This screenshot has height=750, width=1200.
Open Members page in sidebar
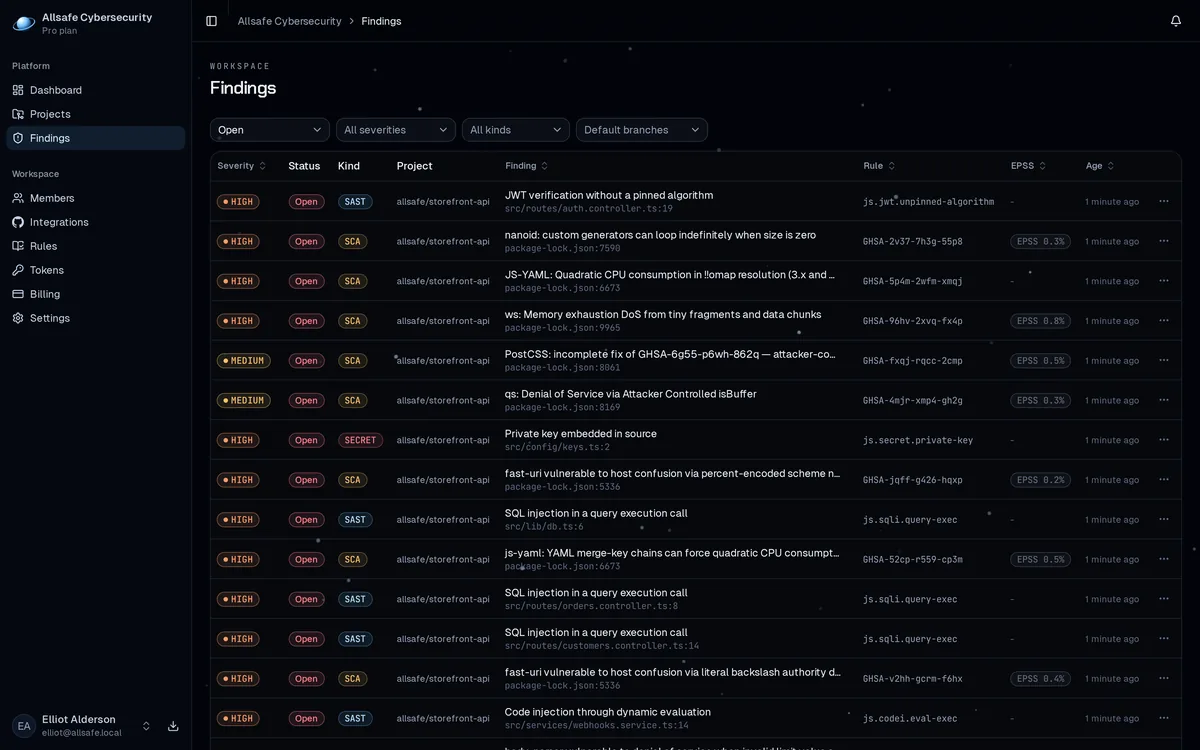[x=96, y=198]
